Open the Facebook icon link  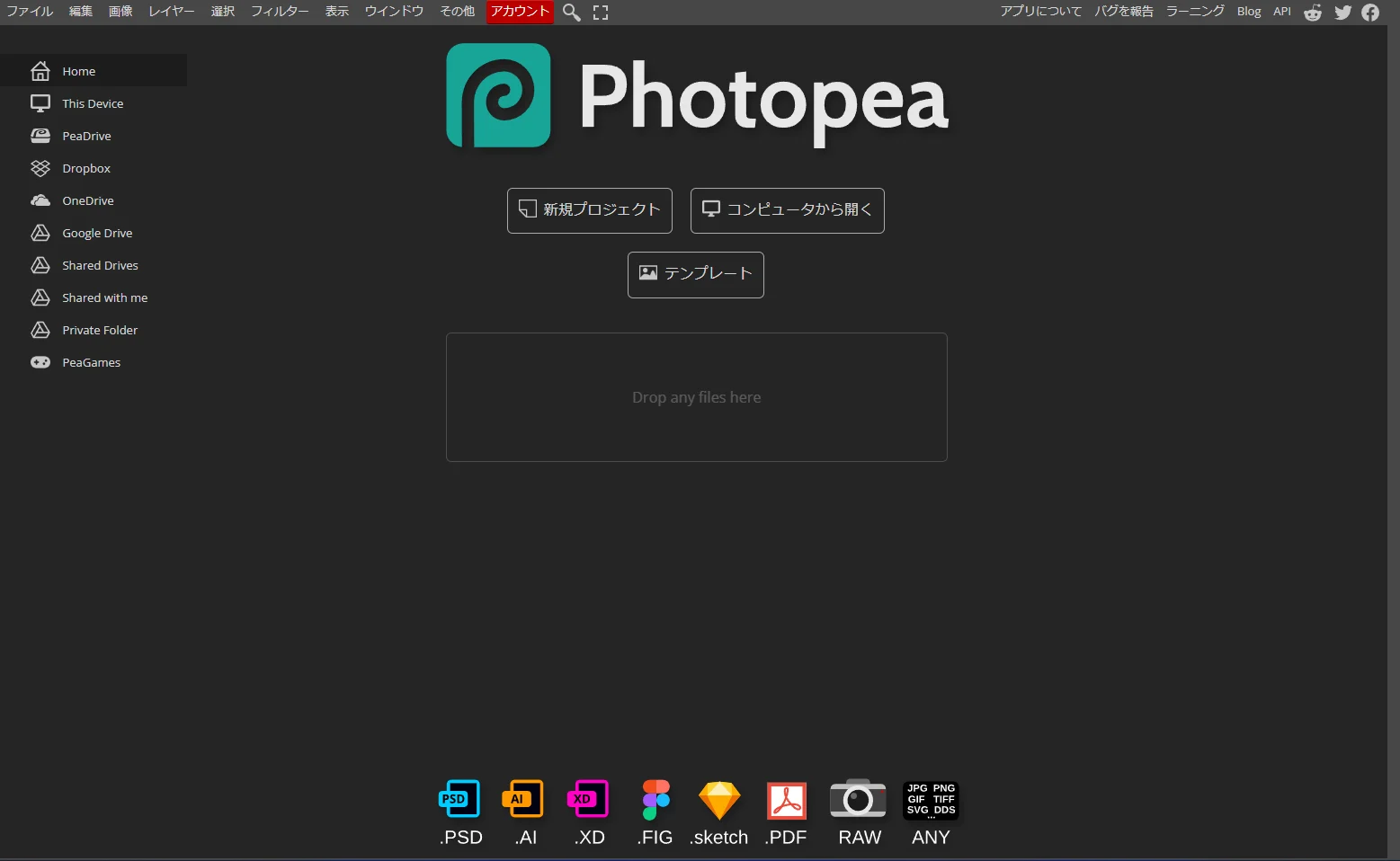tap(1370, 12)
